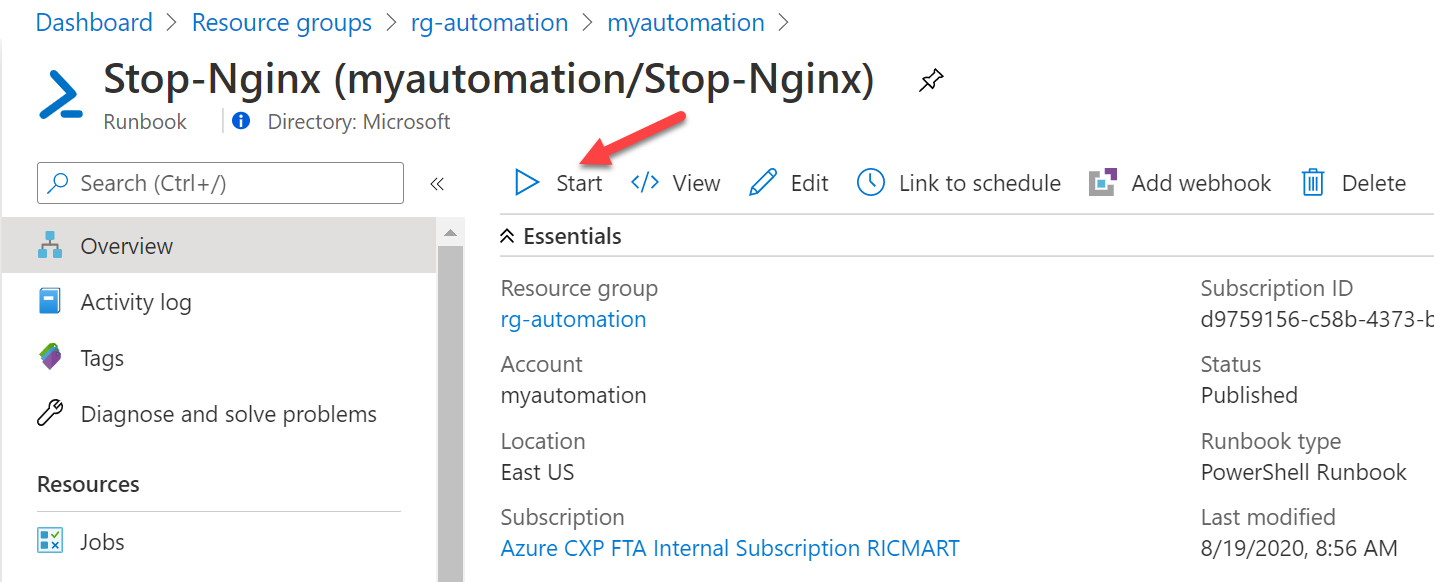Open Diagnose and solve problems
The width and height of the screenshot is (1434, 582).
[219, 414]
